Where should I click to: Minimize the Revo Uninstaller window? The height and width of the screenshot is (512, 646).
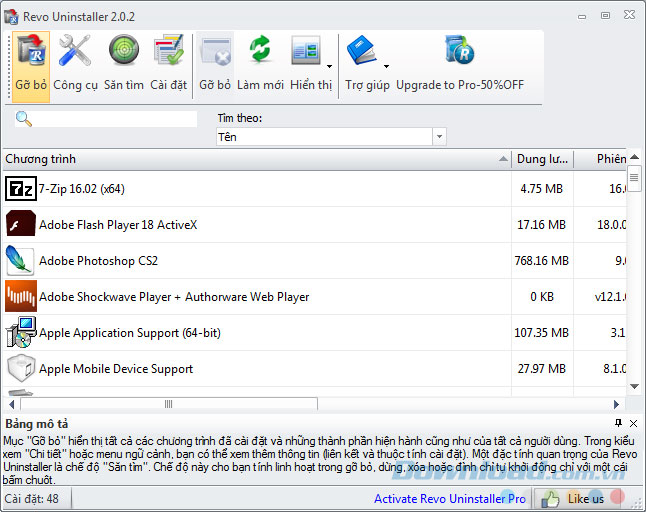[x=582, y=16]
